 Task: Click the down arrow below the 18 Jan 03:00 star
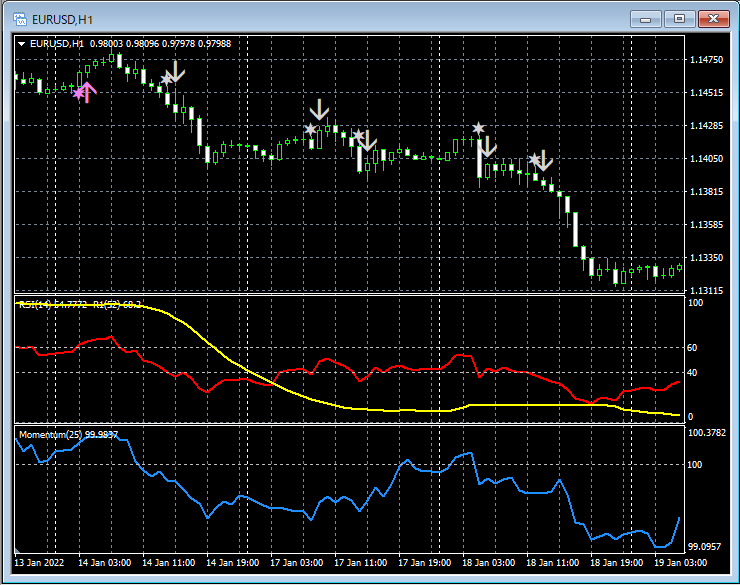(487, 147)
